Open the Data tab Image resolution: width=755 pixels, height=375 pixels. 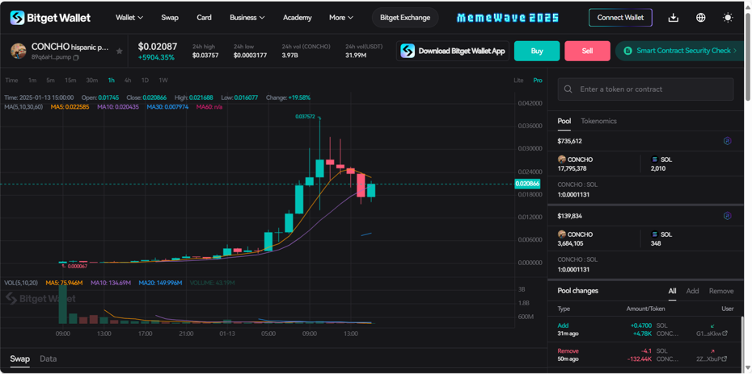pos(48,359)
